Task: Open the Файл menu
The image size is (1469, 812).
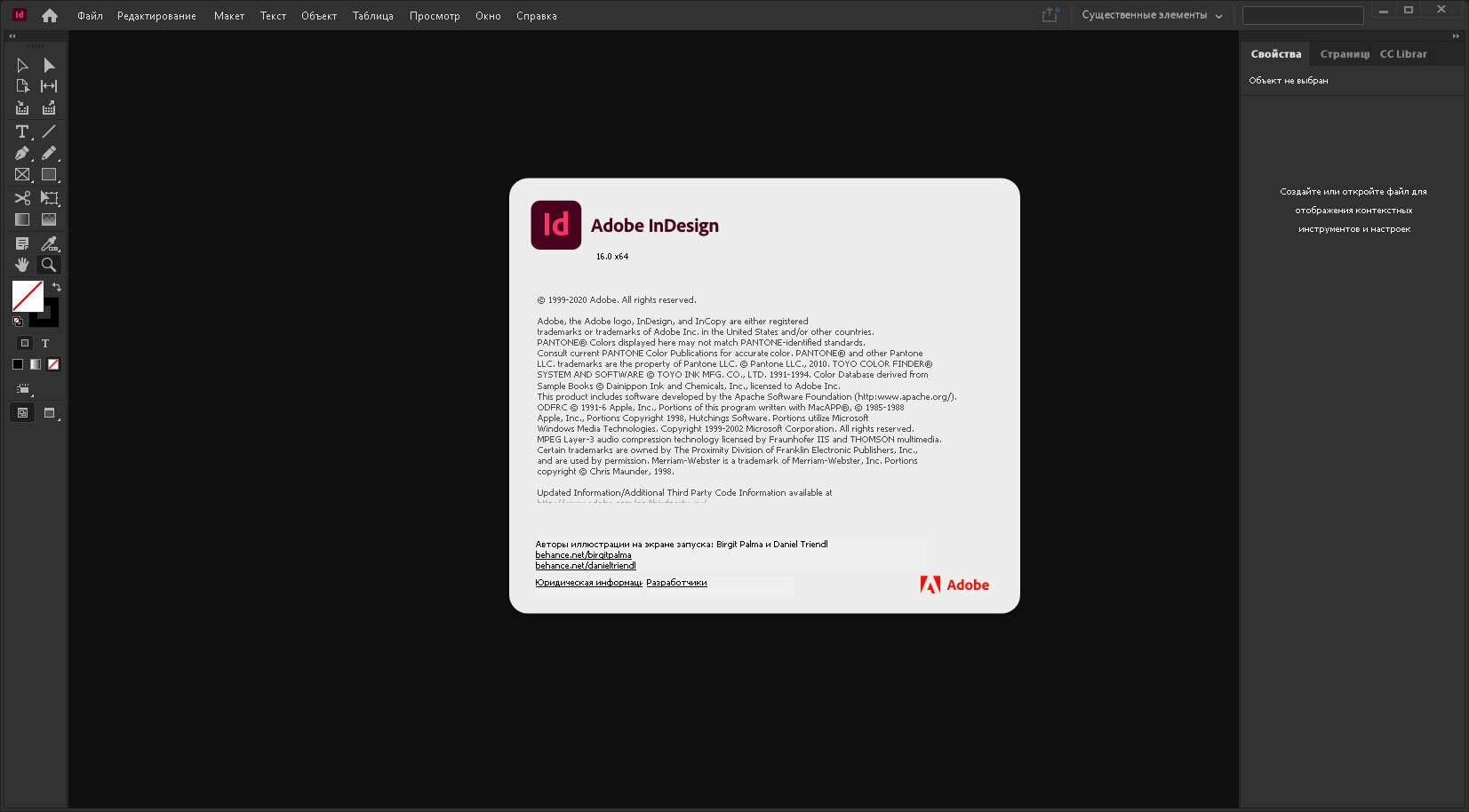Action: 90,16
